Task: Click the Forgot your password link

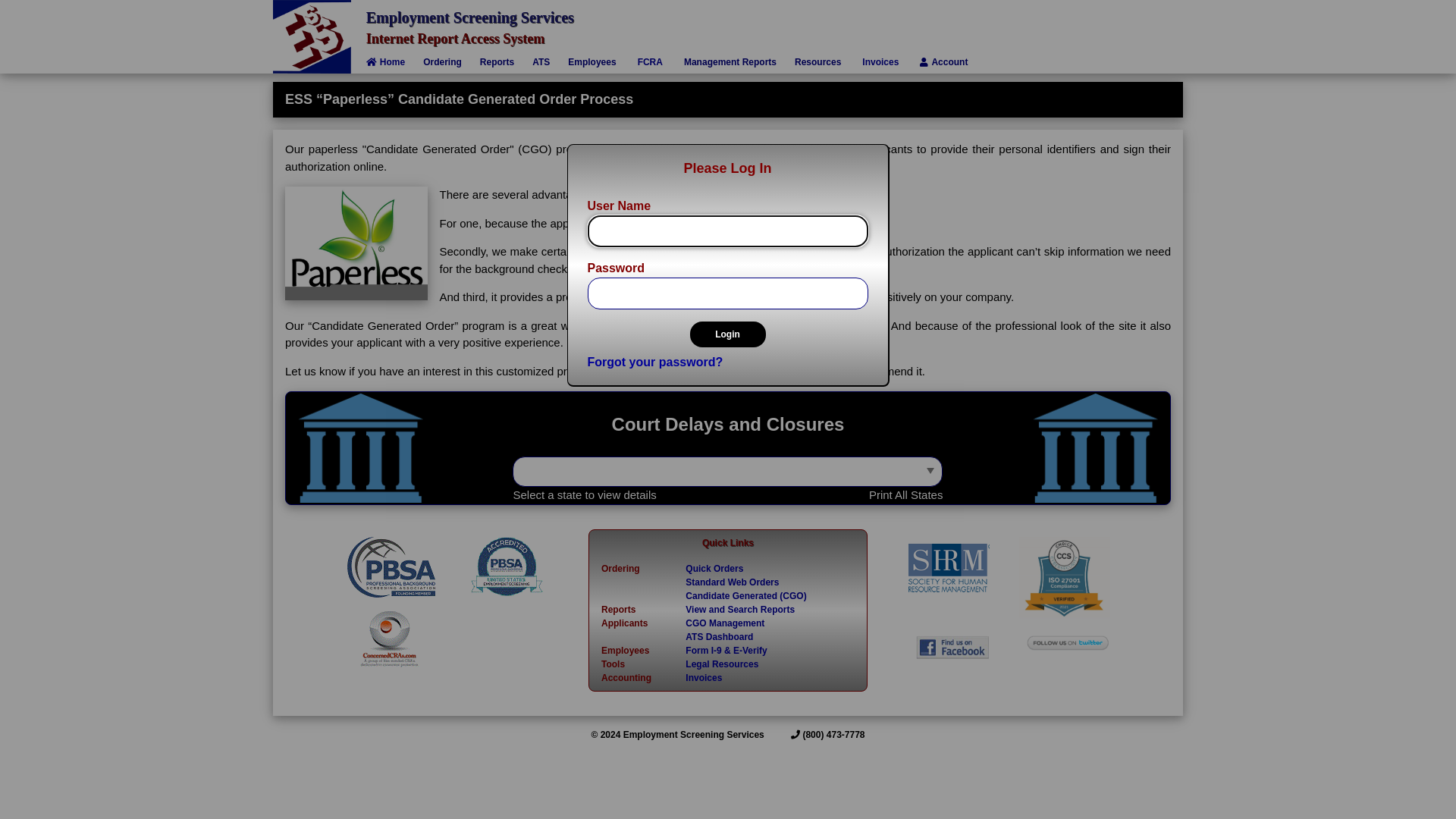Action: coord(655,361)
